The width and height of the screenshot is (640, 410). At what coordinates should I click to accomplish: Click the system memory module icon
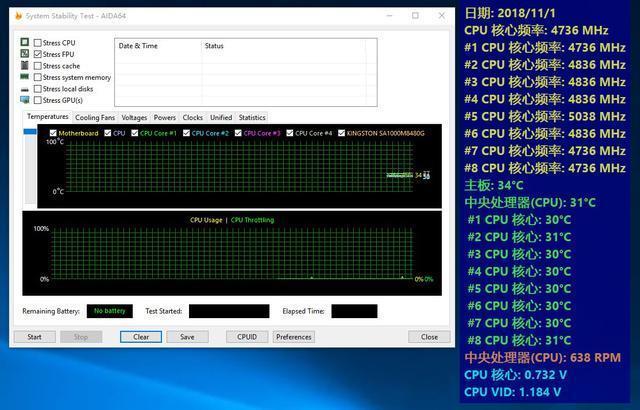coord(25,77)
